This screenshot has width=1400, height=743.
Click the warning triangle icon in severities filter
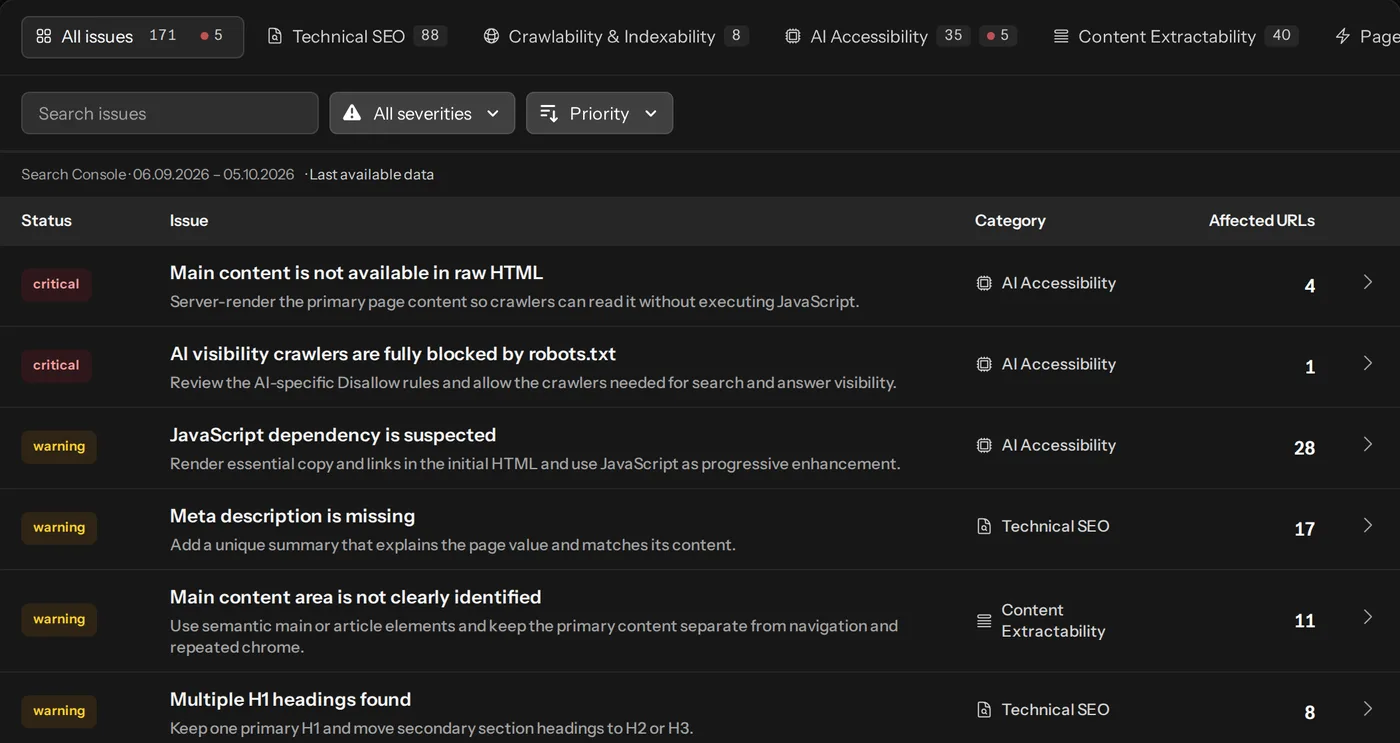point(352,113)
